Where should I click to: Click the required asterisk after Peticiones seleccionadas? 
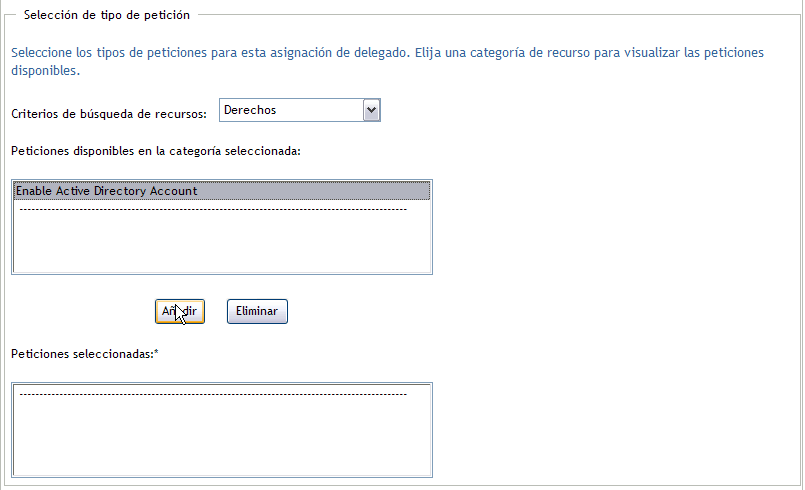pyautogui.click(x=157, y=354)
